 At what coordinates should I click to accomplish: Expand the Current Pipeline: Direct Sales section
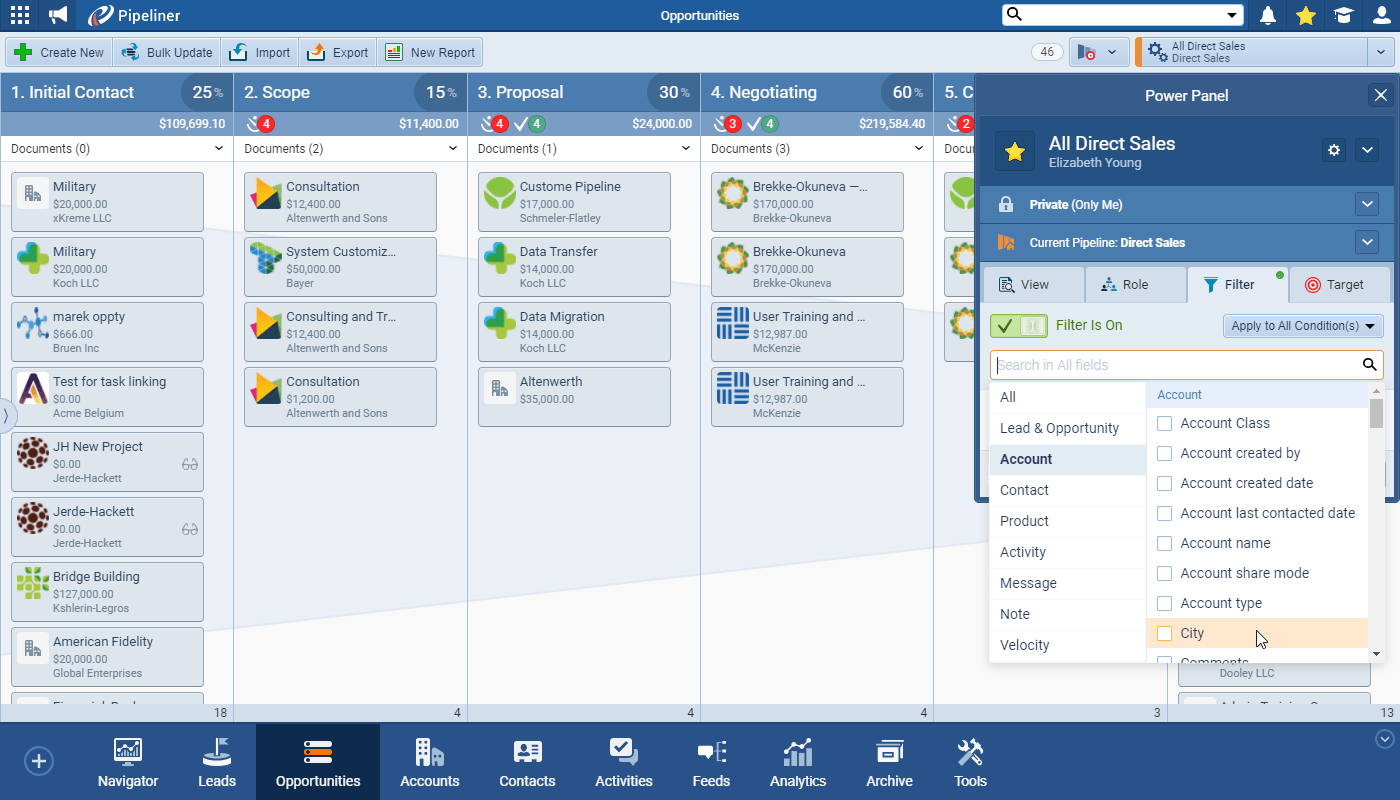(x=1367, y=242)
